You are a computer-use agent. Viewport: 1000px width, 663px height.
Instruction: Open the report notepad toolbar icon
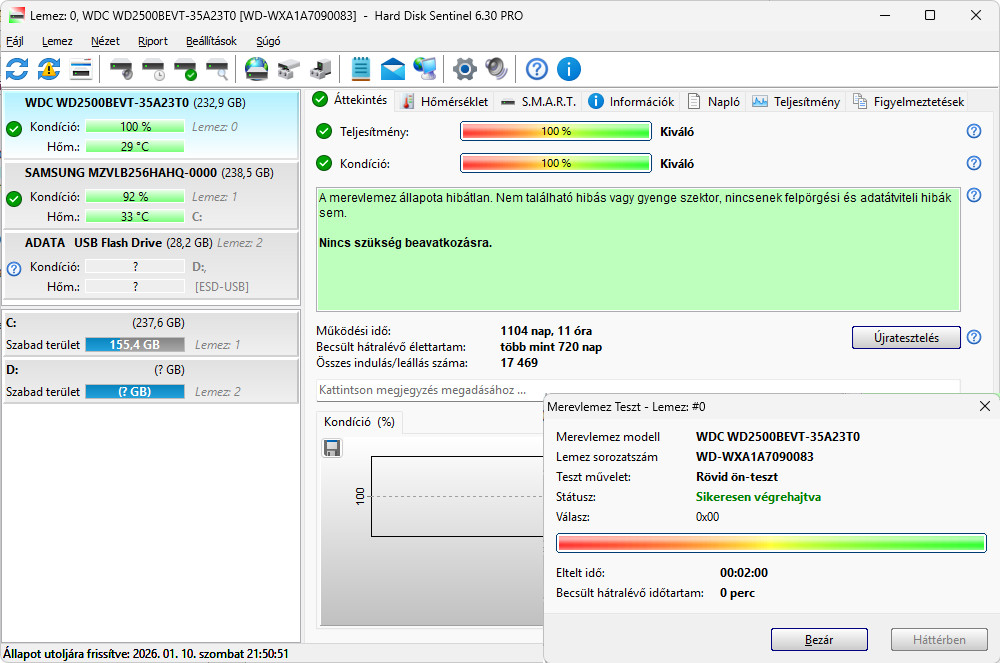361,69
